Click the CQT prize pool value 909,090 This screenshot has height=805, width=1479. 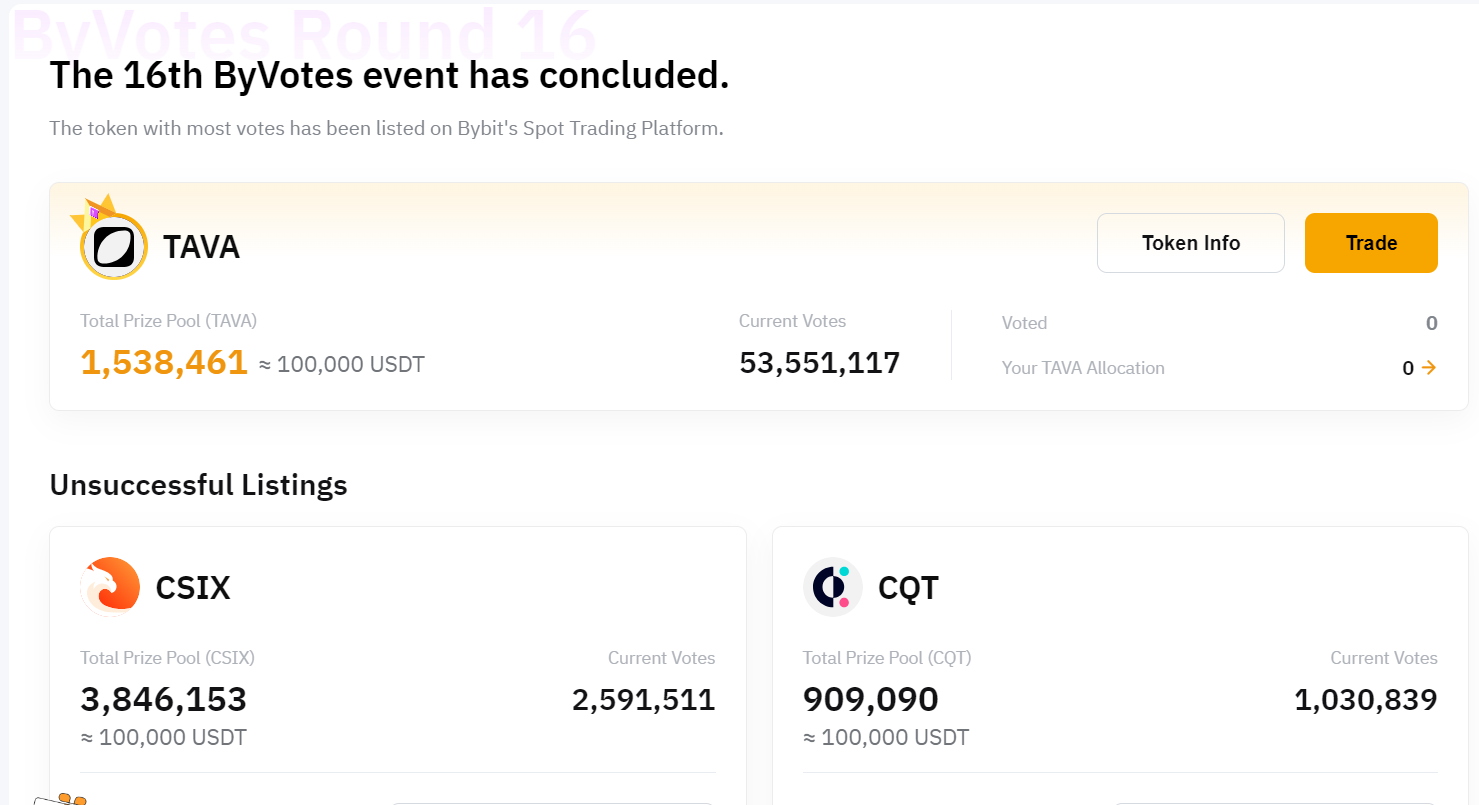870,699
